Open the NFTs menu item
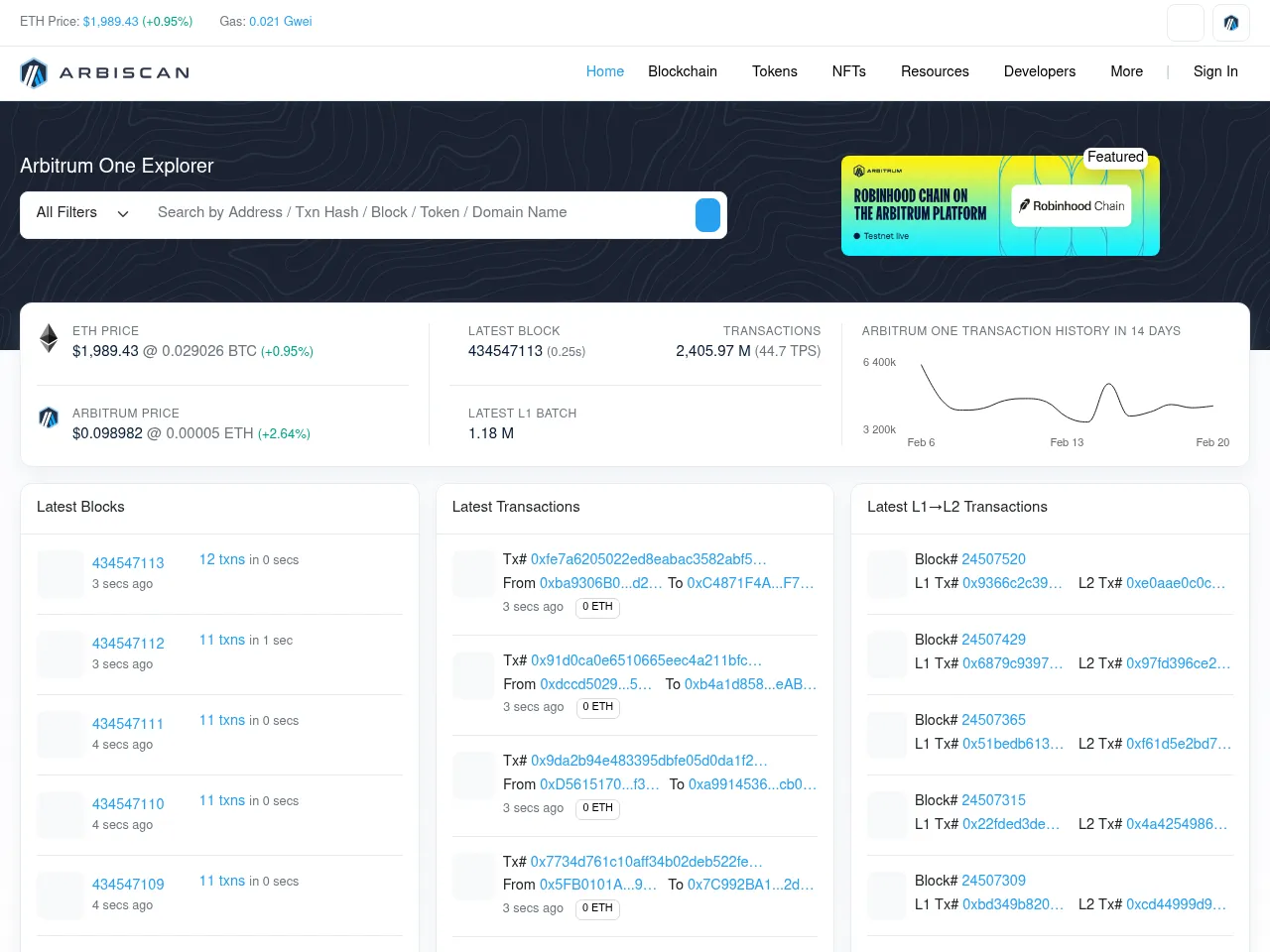Viewport: 1270px width, 952px height. pos(848,71)
